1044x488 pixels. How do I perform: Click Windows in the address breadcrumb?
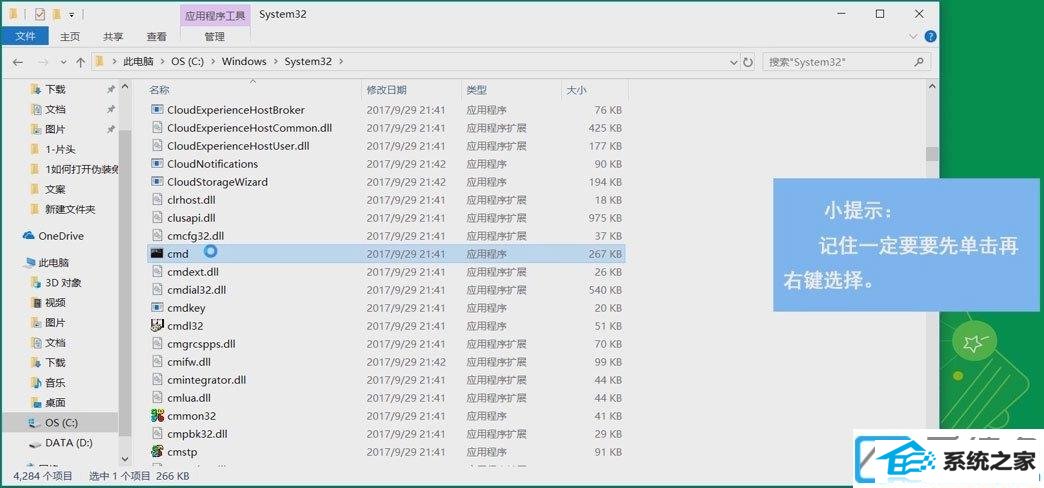pos(244,61)
